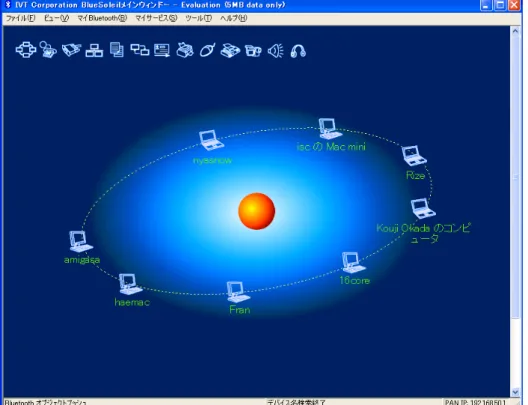The height and width of the screenshot is (405, 528).
Task: Close the BlueSoleil window
Action: click(x=514, y=5)
